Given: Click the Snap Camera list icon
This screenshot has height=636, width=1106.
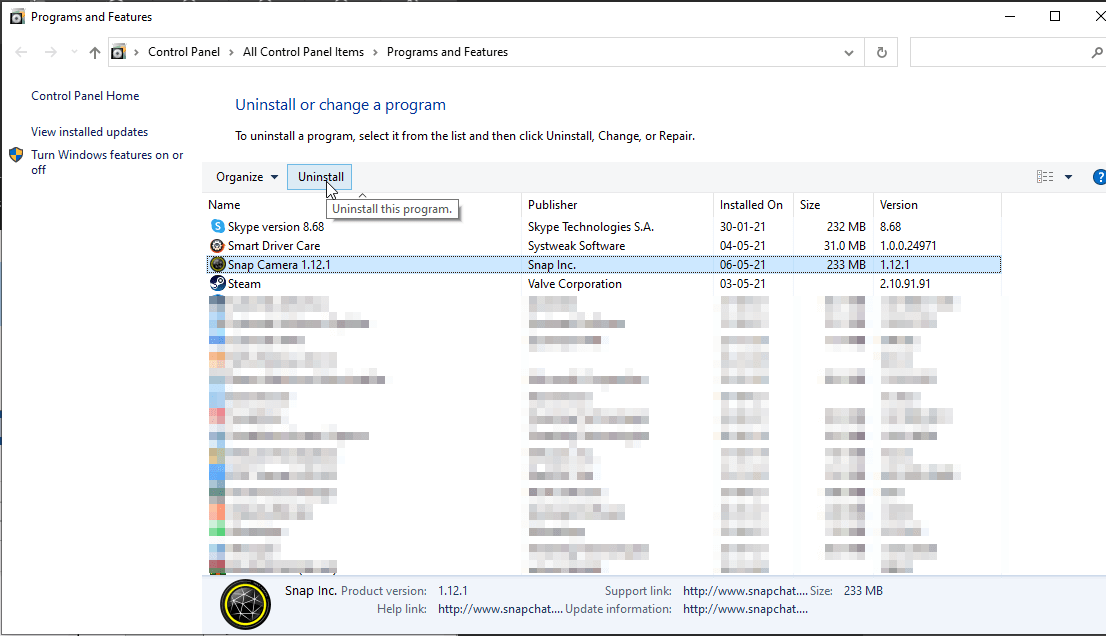Looking at the screenshot, I should pyautogui.click(x=218, y=265).
